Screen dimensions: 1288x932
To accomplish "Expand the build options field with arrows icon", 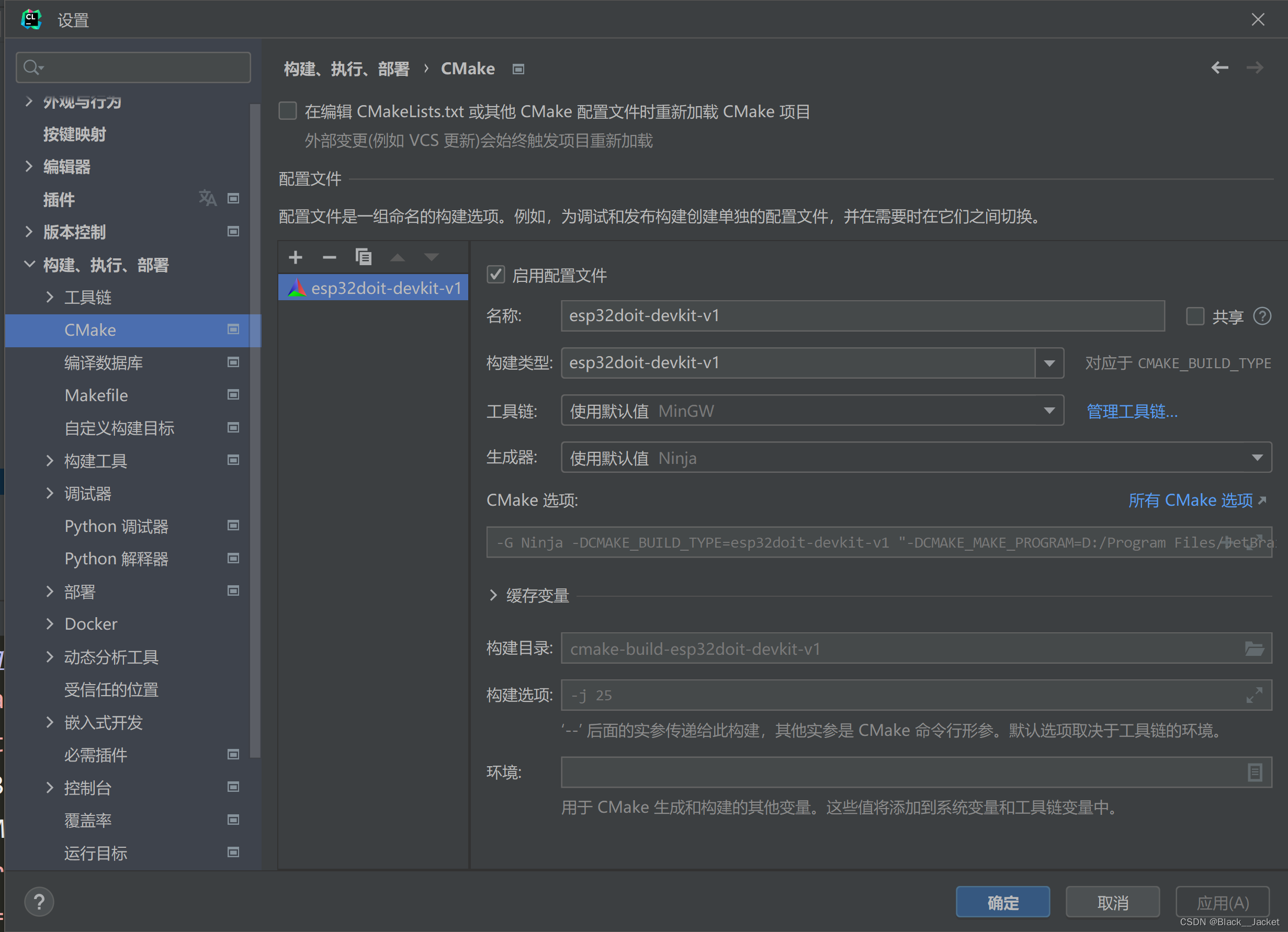I will pos(1254,695).
